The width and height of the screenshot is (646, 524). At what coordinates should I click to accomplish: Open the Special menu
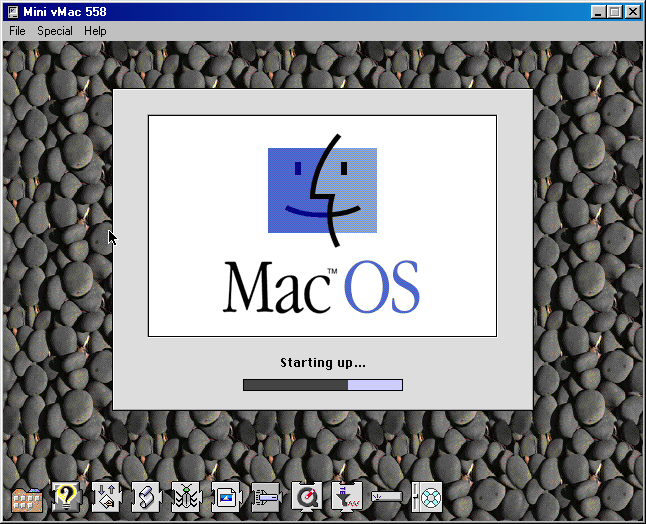(55, 31)
